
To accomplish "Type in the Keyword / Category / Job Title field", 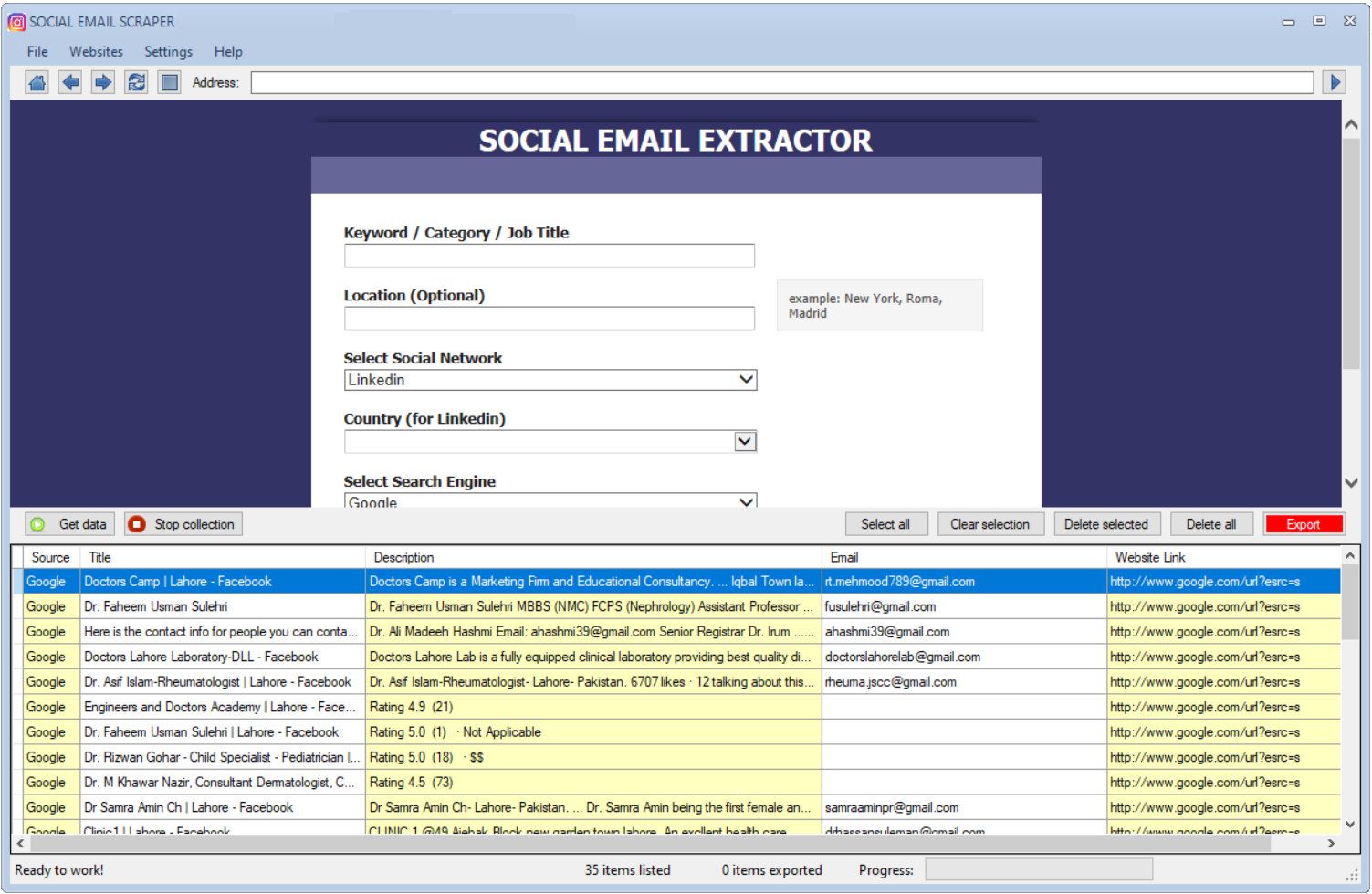I will [549, 256].
